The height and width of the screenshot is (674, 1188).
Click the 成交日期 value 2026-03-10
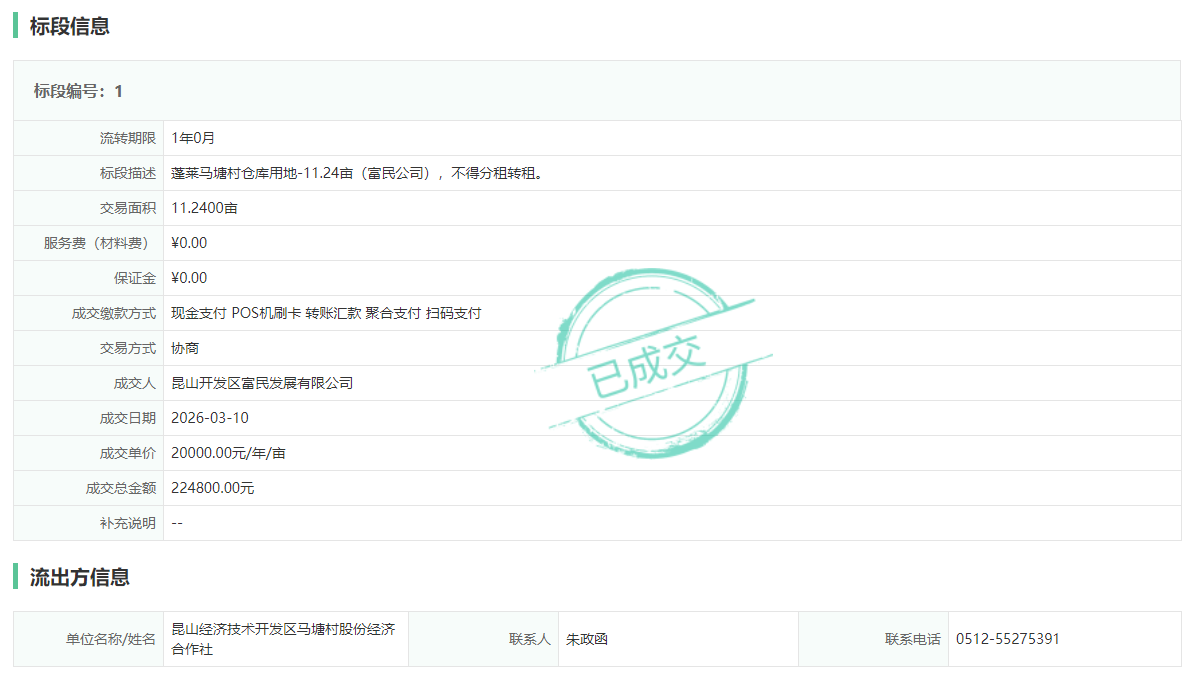click(210, 418)
